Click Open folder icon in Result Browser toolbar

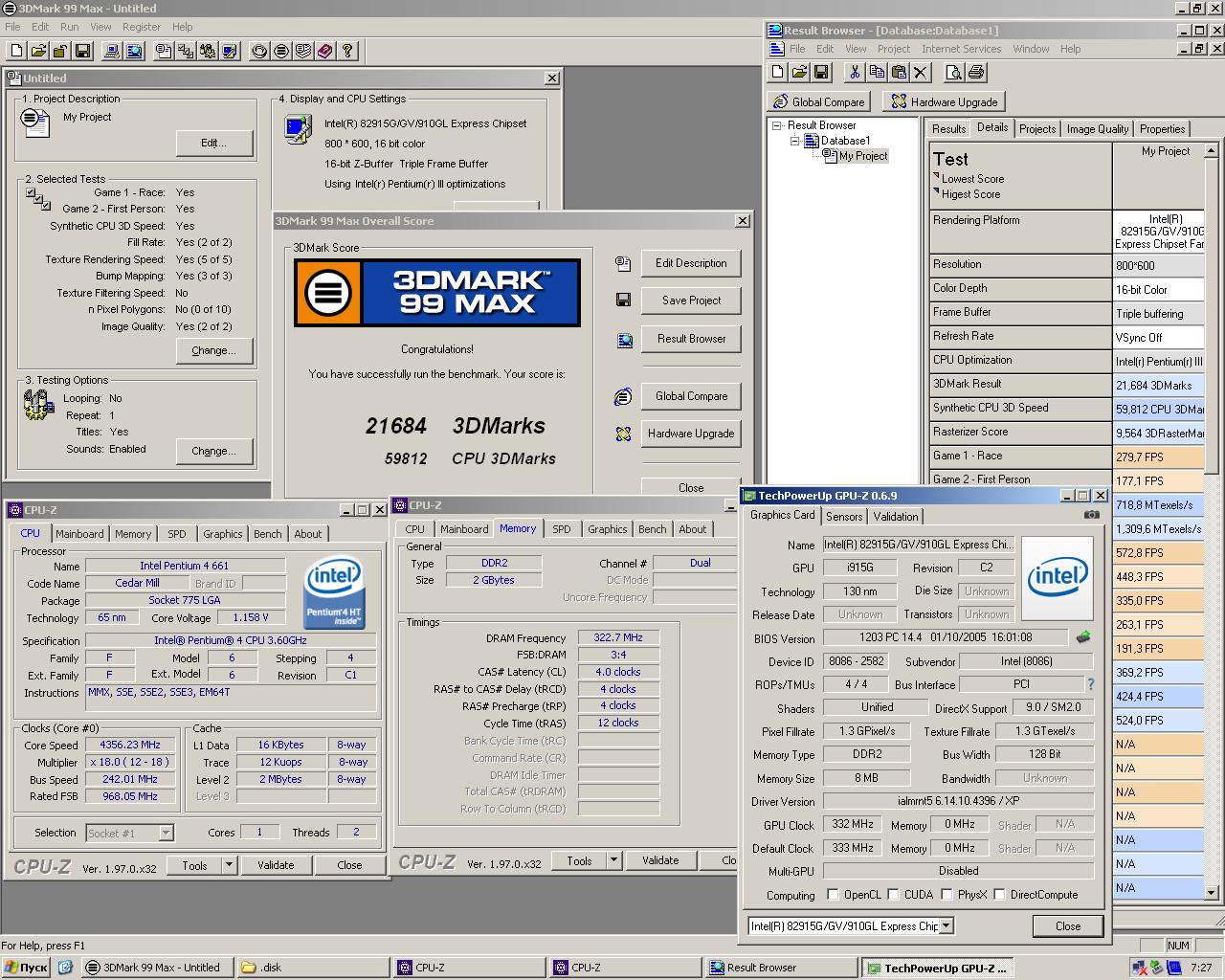pos(799,72)
